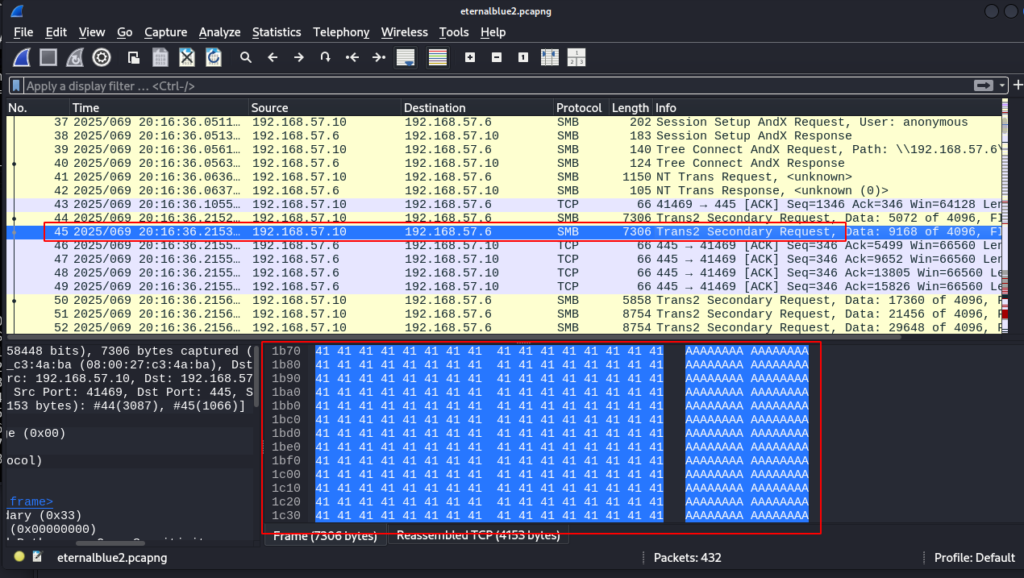Save this capture file icon
This screenshot has width=1024, height=578.
pos(160,57)
